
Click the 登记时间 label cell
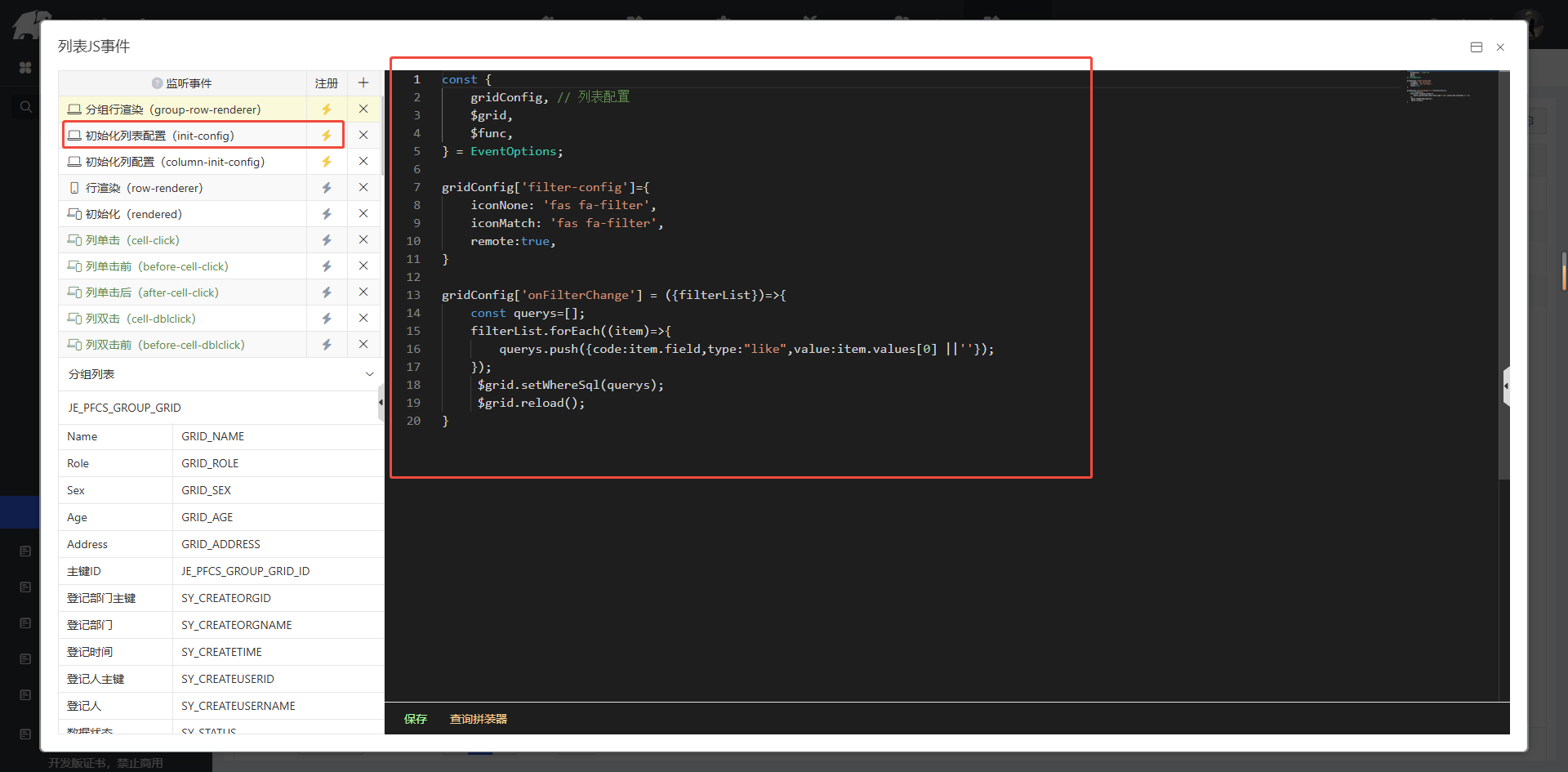(x=115, y=652)
